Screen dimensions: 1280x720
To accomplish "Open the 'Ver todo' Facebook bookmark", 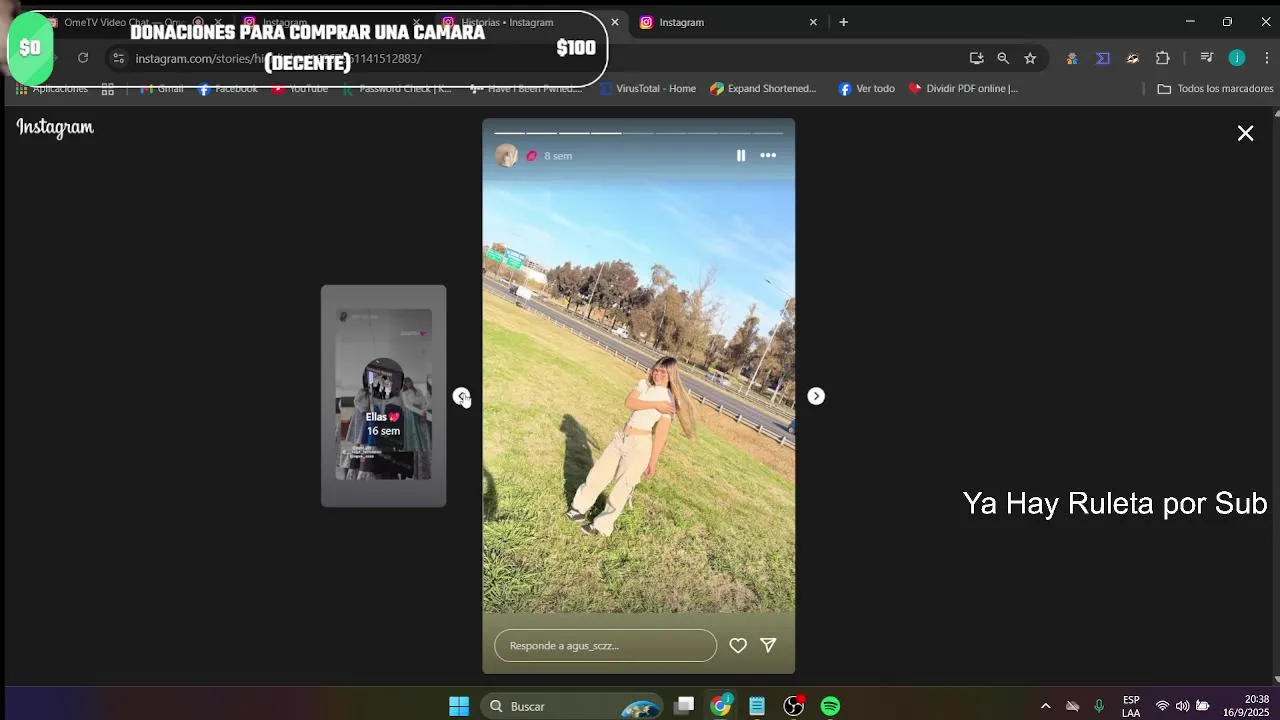I will click(866, 88).
